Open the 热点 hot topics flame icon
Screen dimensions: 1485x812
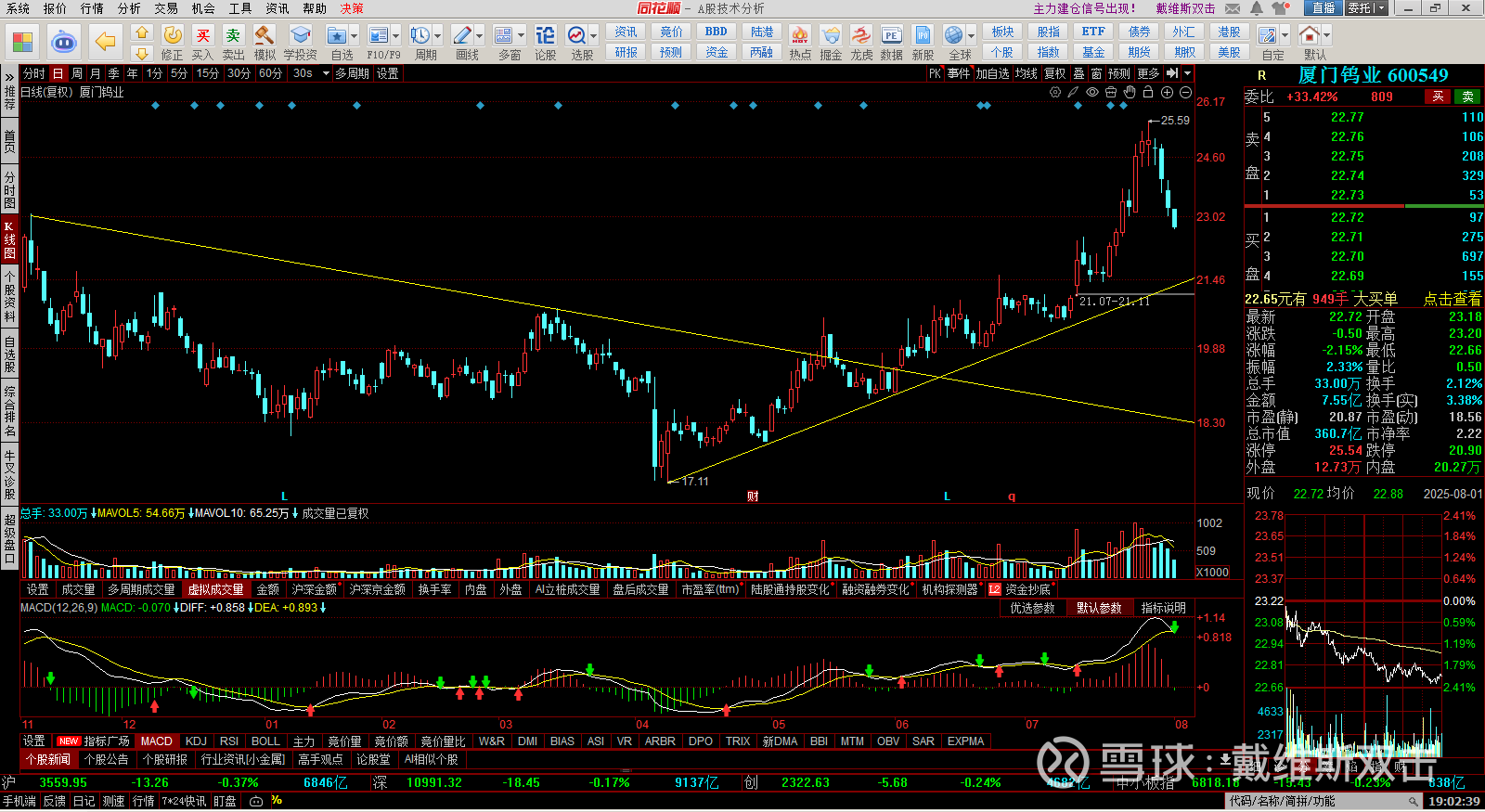[800, 36]
